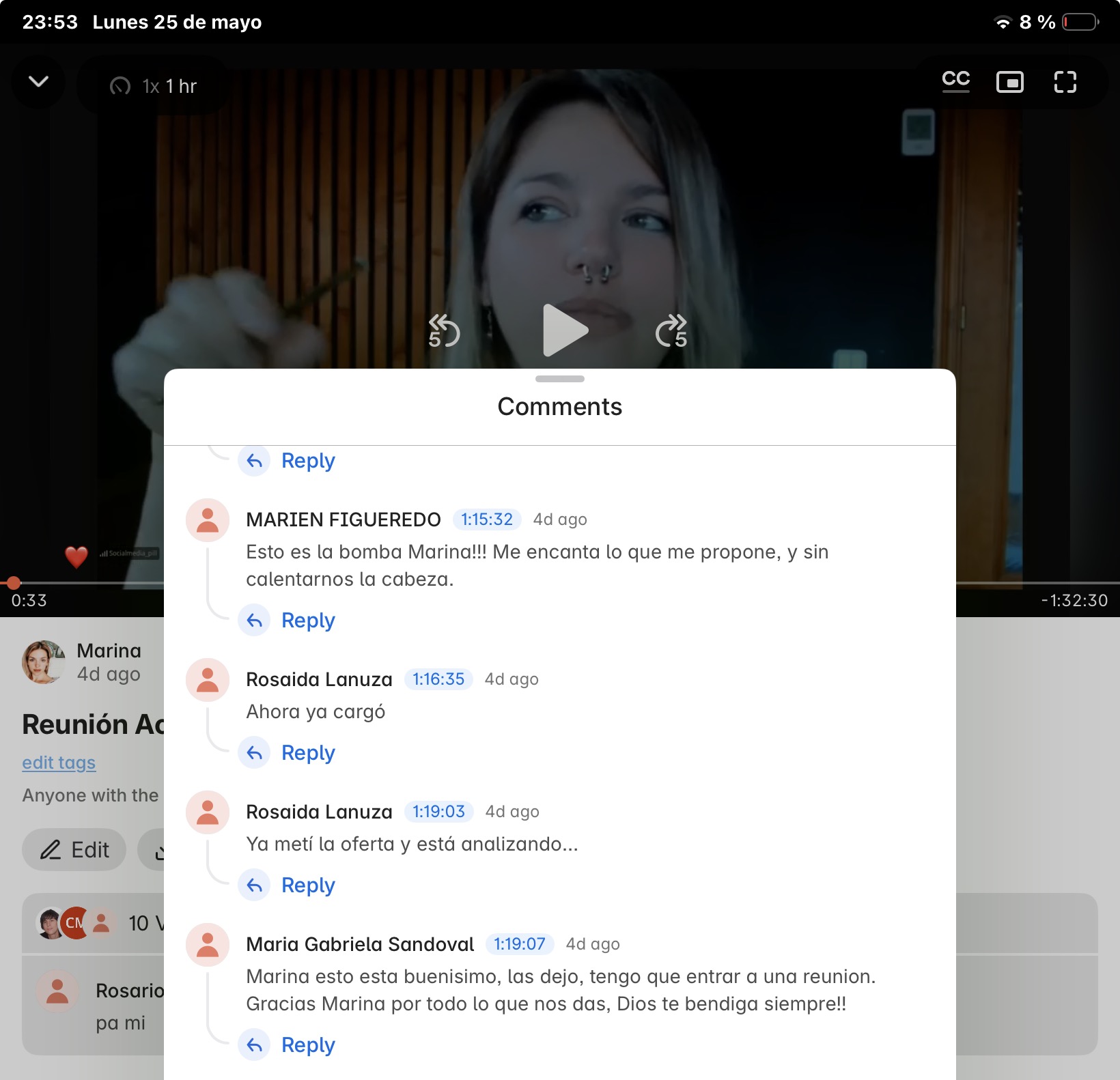Tap the red heart reaction on video

76,557
